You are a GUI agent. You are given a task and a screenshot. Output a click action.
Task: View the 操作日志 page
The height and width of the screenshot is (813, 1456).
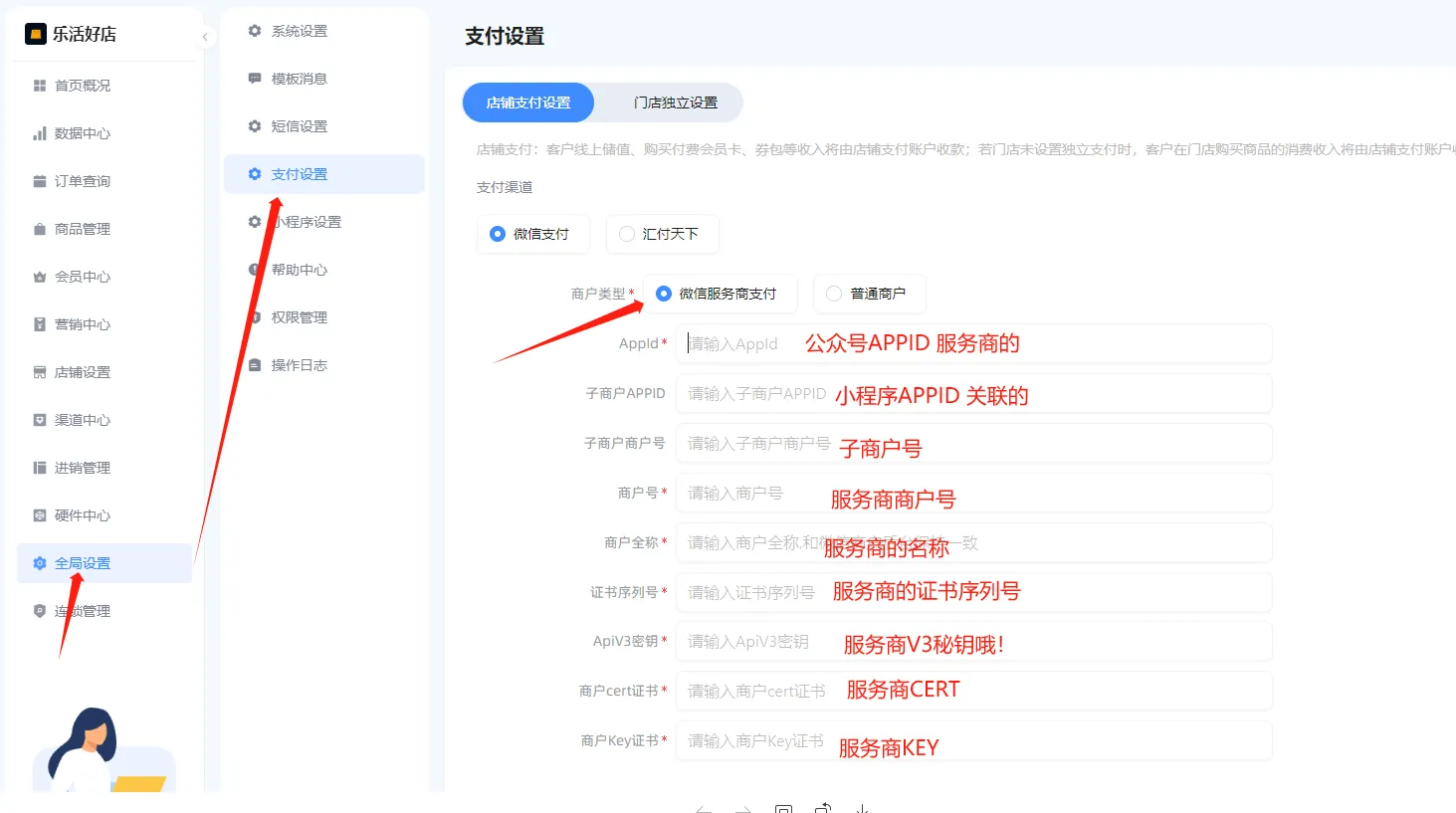[x=299, y=364]
